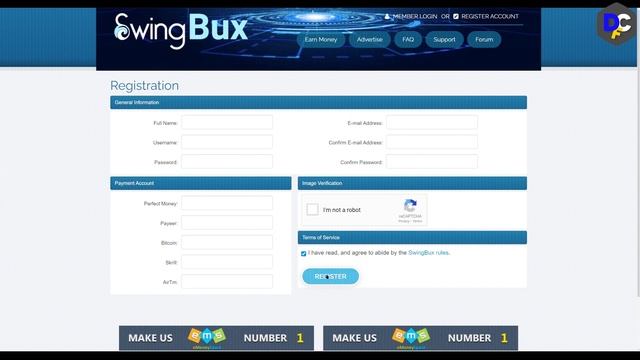
Task: Check the I'm not a robot box
Action: pyautogui.click(x=313, y=209)
